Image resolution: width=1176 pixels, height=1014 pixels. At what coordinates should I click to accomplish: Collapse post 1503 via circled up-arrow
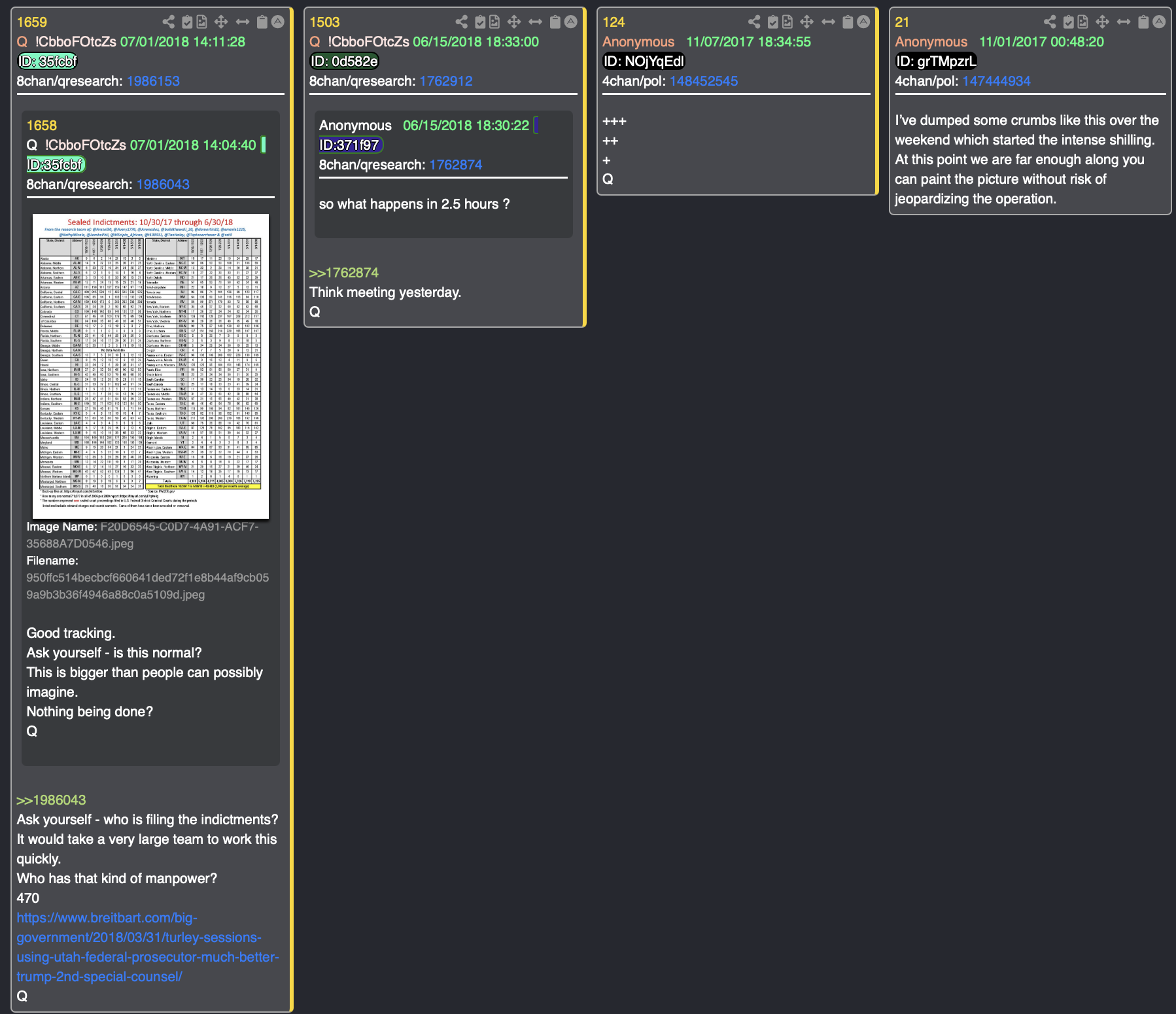[571, 22]
